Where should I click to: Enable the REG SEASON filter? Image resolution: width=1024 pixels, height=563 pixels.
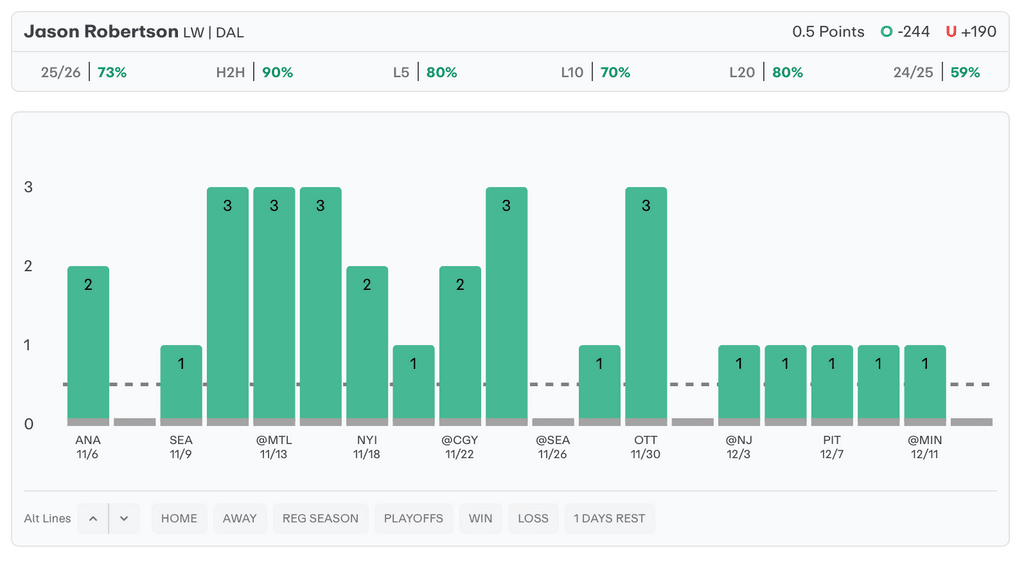(x=320, y=518)
